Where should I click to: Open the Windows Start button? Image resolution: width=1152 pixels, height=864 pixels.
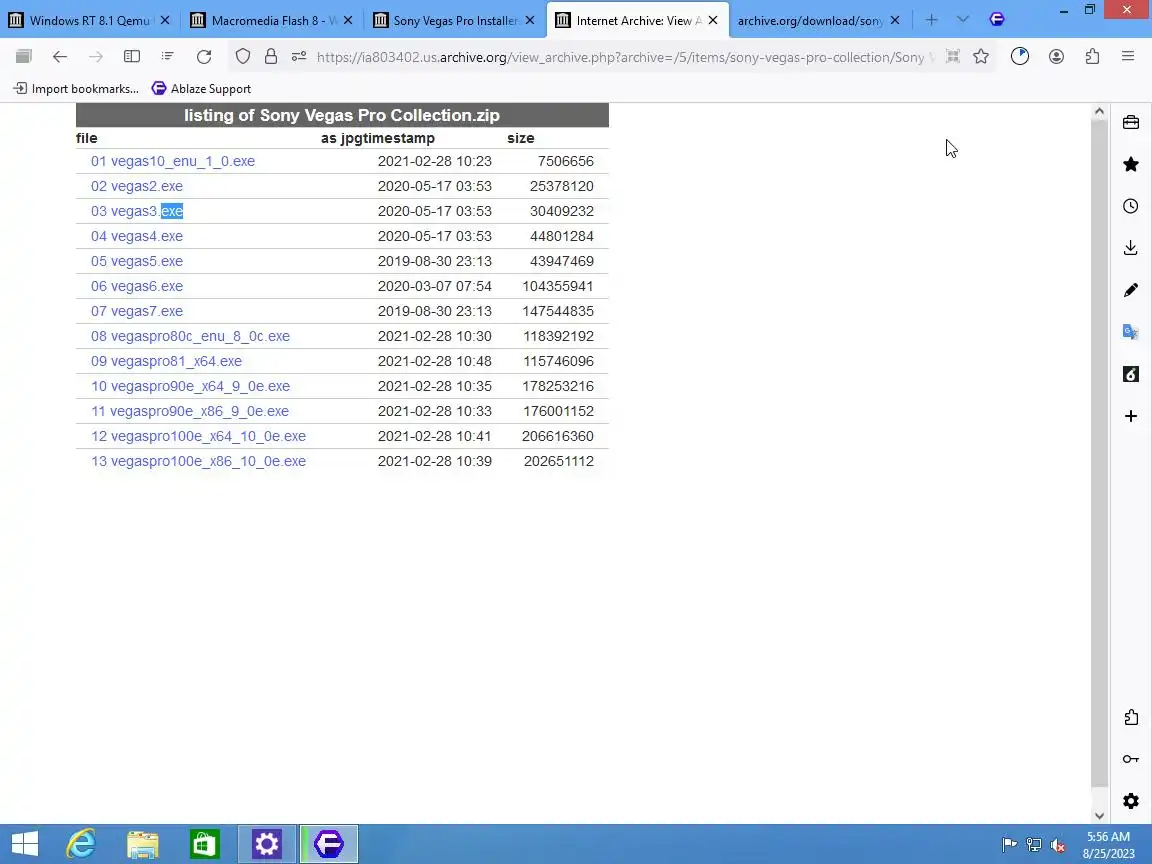(x=24, y=844)
